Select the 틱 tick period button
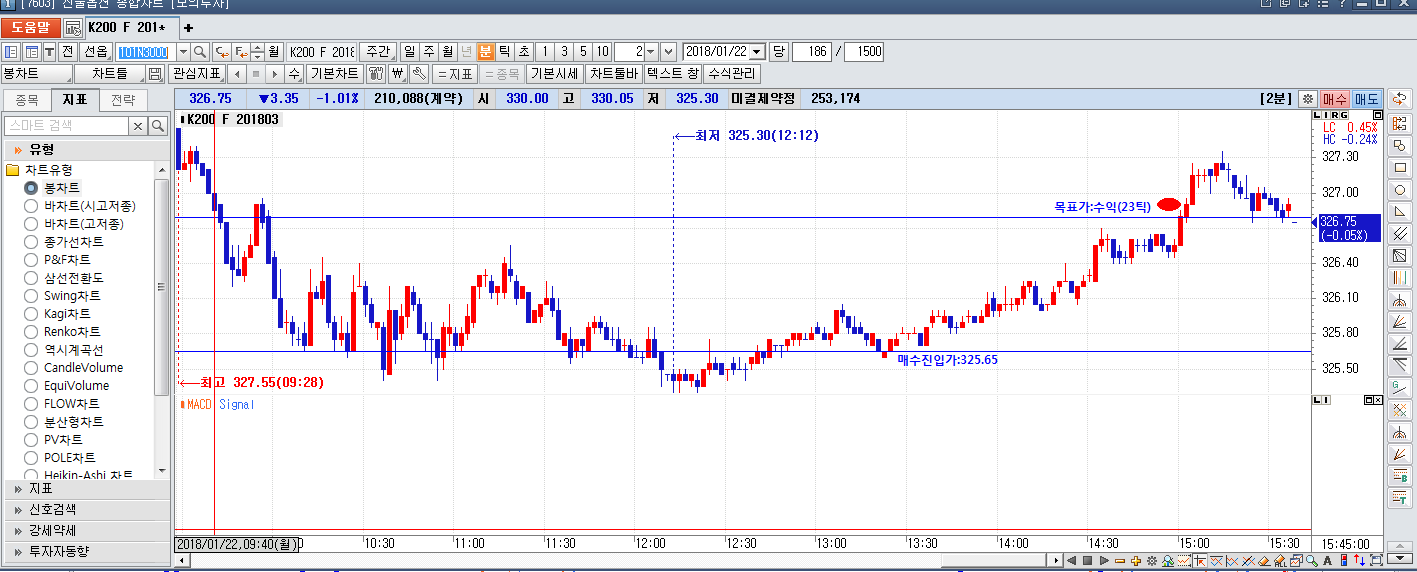The image size is (1417, 572). [504, 51]
